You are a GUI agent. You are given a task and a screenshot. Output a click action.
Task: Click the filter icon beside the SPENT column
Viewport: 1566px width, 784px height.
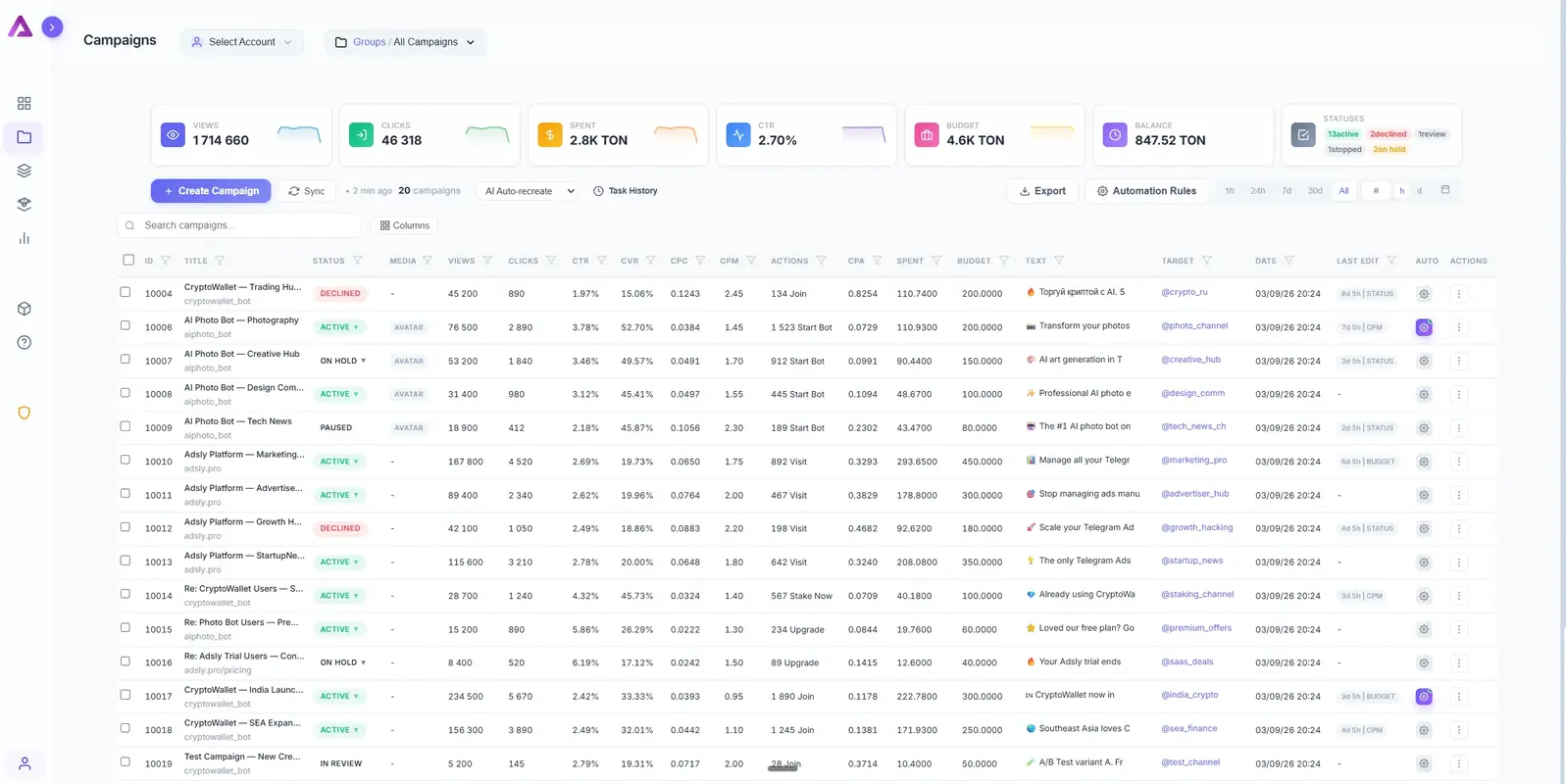(935, 261)
